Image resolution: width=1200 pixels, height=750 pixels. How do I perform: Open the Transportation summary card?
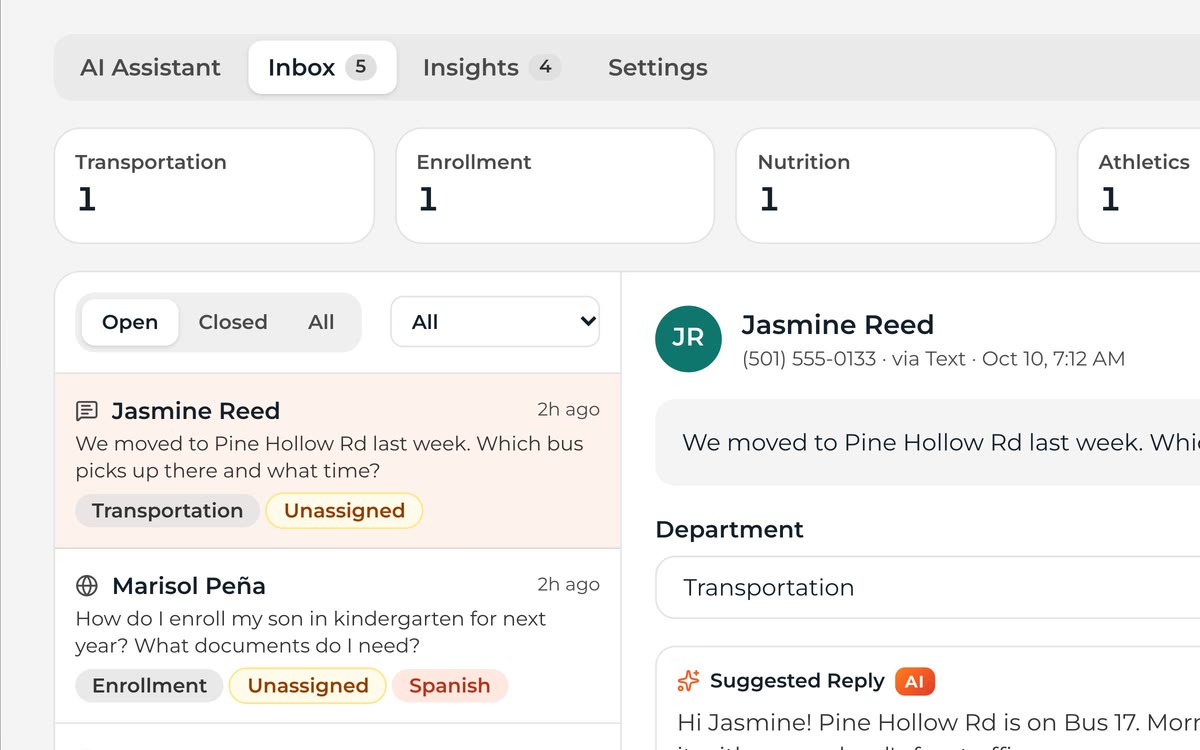214,185
